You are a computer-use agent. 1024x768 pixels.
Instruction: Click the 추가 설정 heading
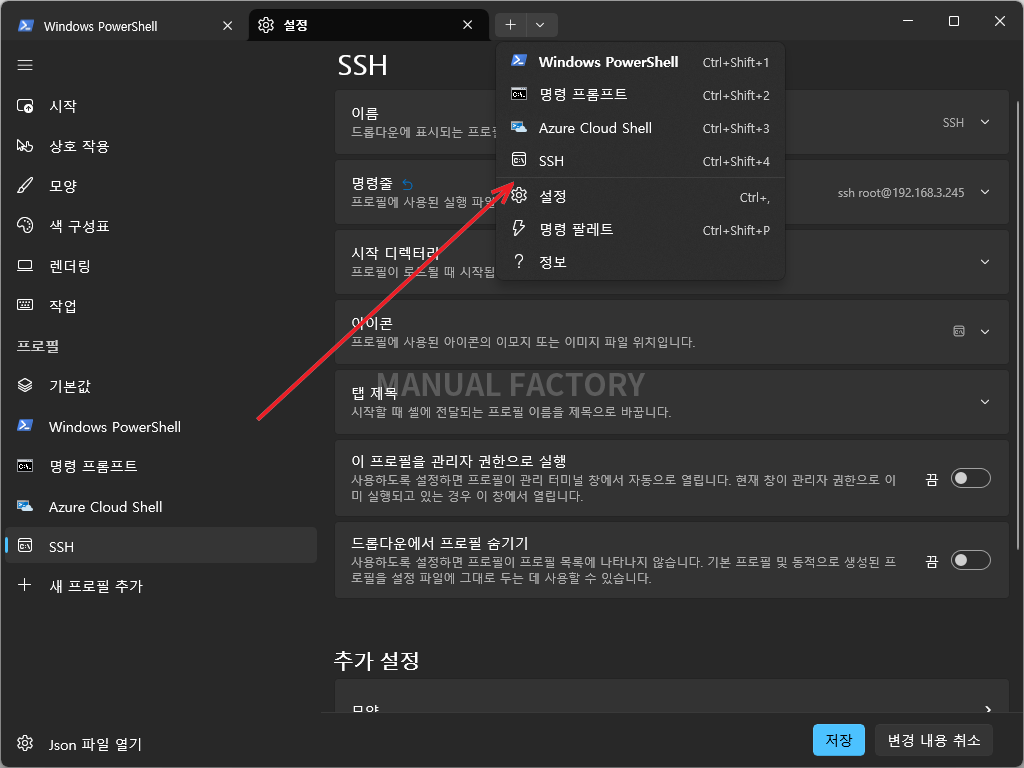[x=377, y=660]
